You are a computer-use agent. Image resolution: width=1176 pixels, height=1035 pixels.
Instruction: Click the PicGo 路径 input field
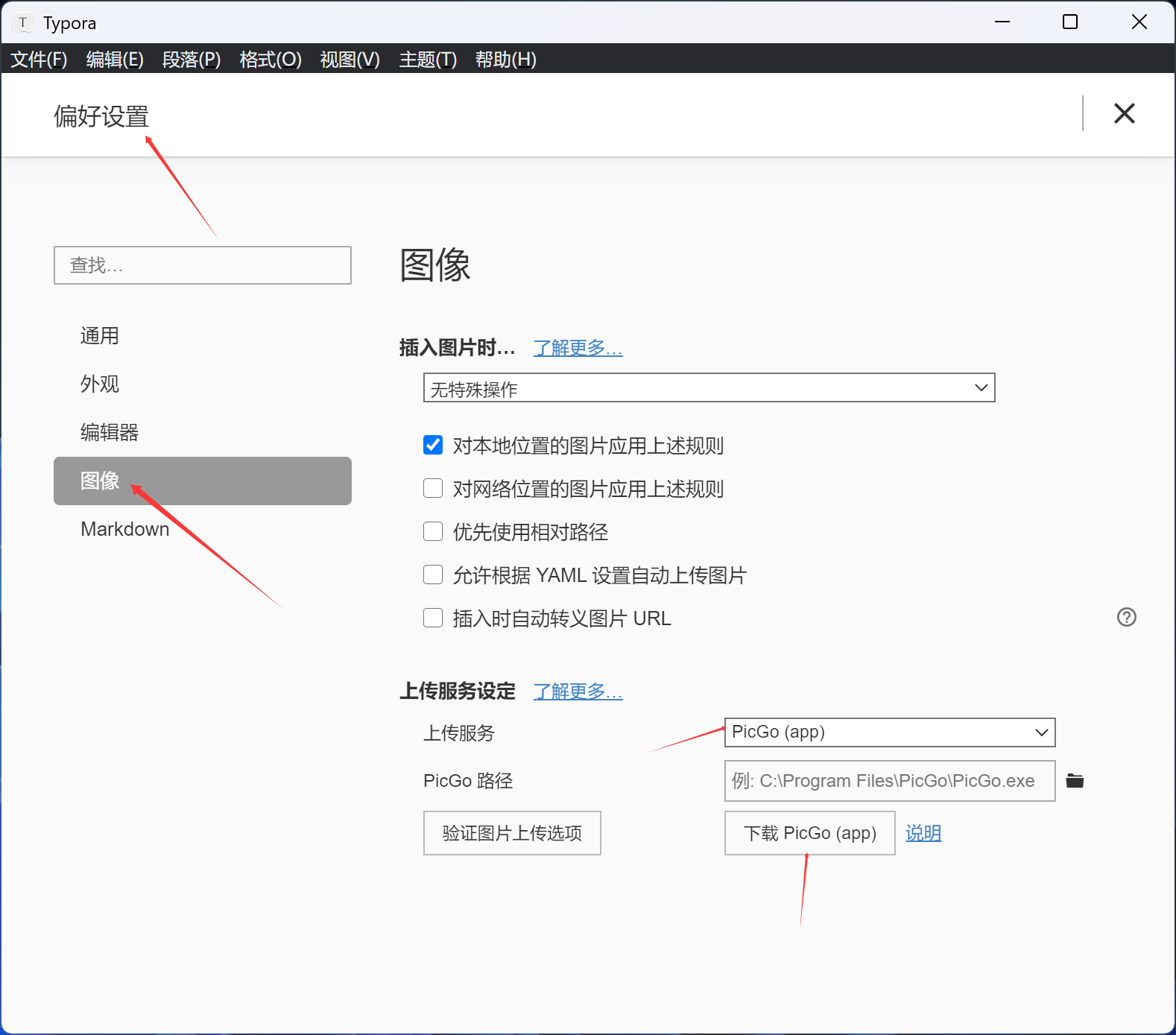890,781
